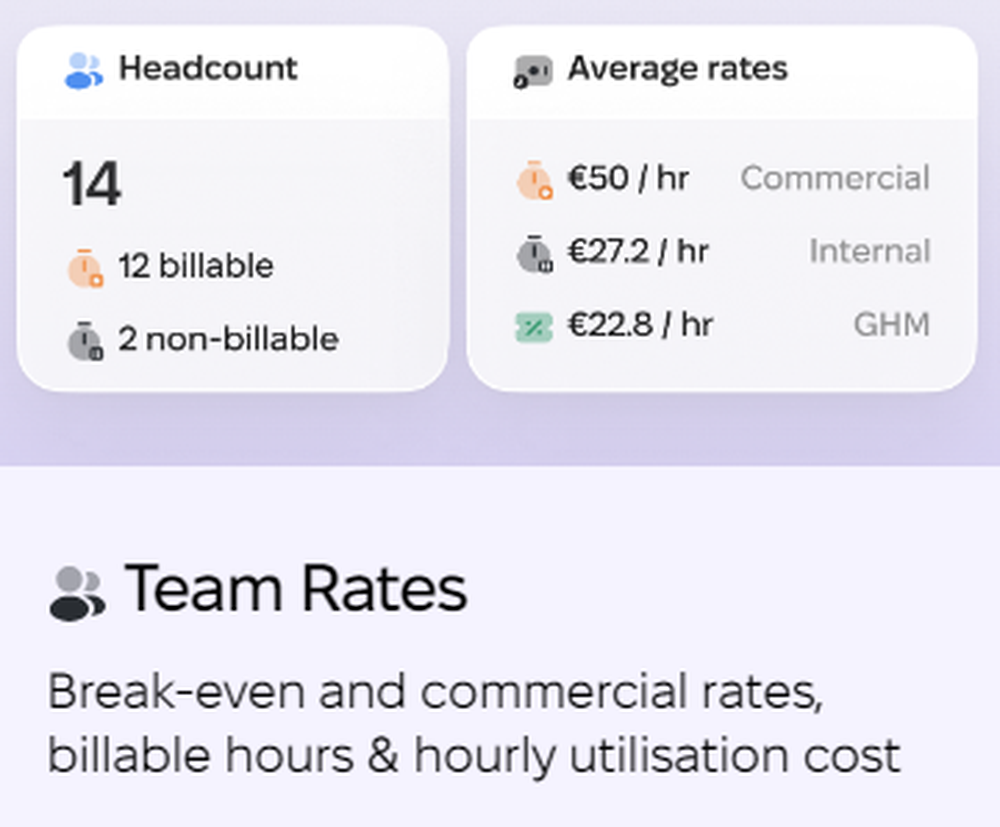Click the €50 / hr commercial rate
The width and height of the screenshot is (1000, 827).
coord(628,178)
